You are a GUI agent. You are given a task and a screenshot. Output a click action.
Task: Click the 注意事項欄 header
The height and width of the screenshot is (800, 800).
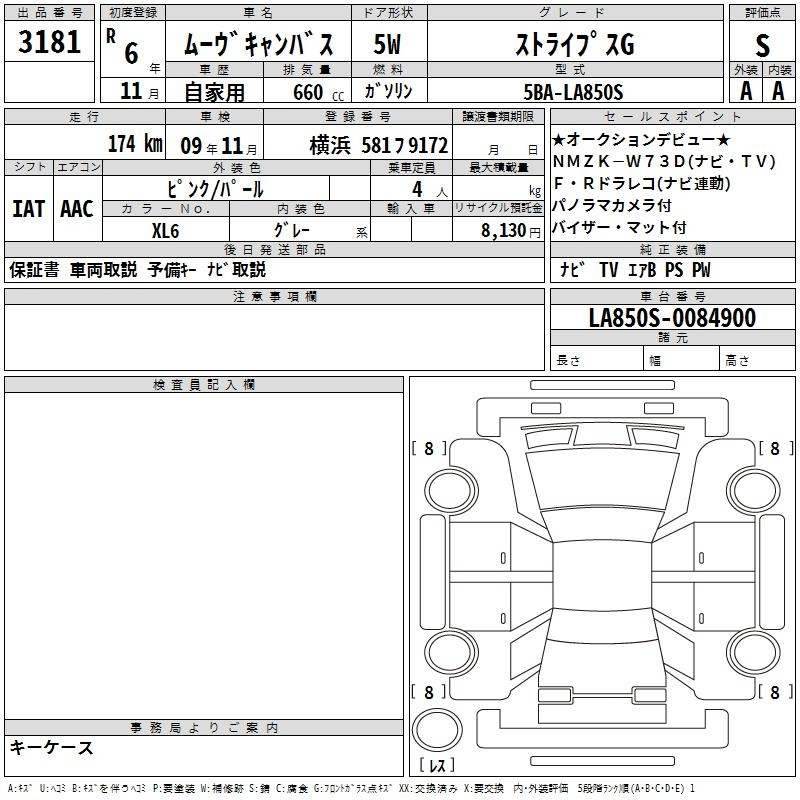(x=274, y=296)
